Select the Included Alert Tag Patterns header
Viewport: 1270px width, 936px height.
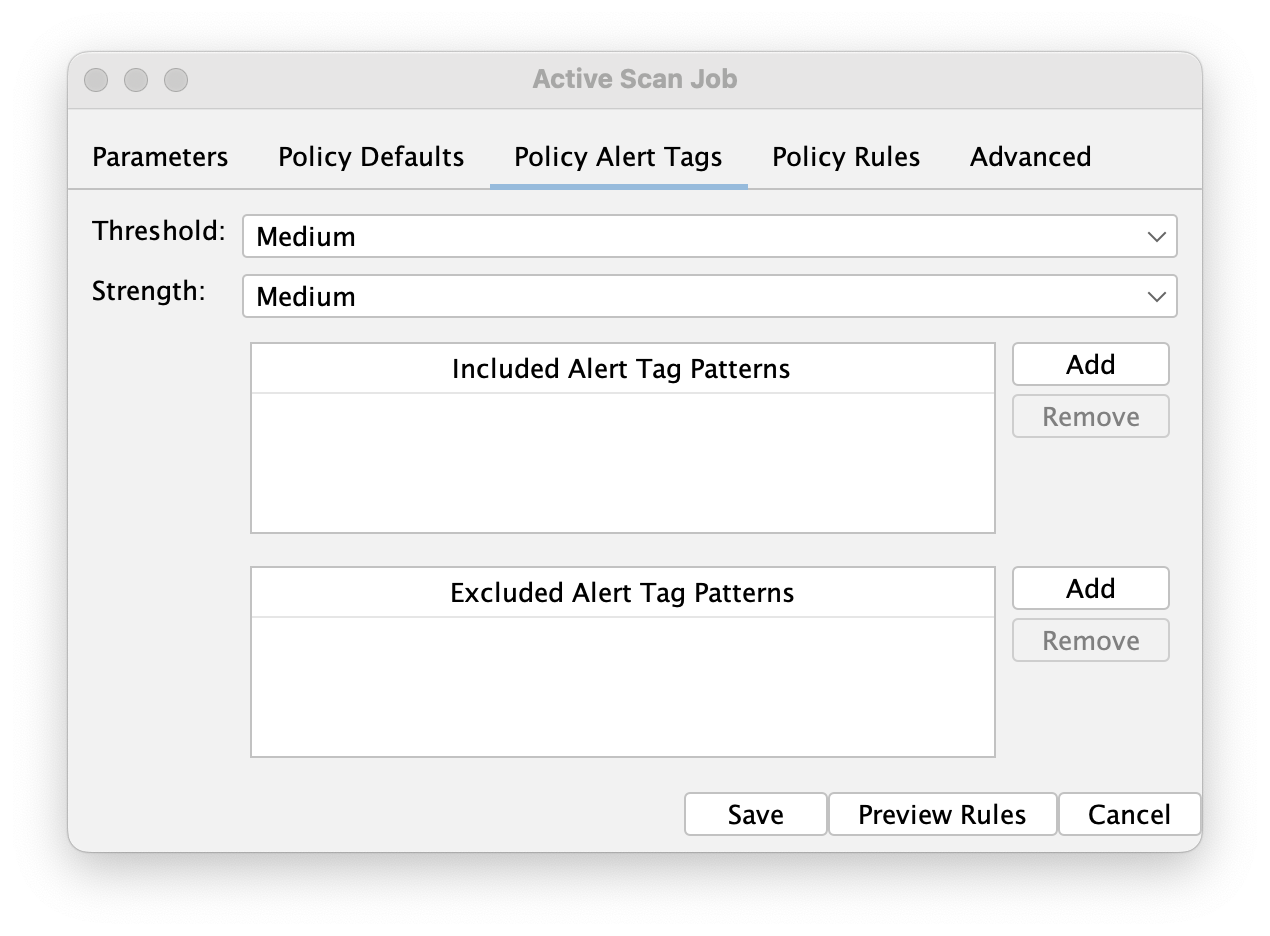click(x=621, y=368)
